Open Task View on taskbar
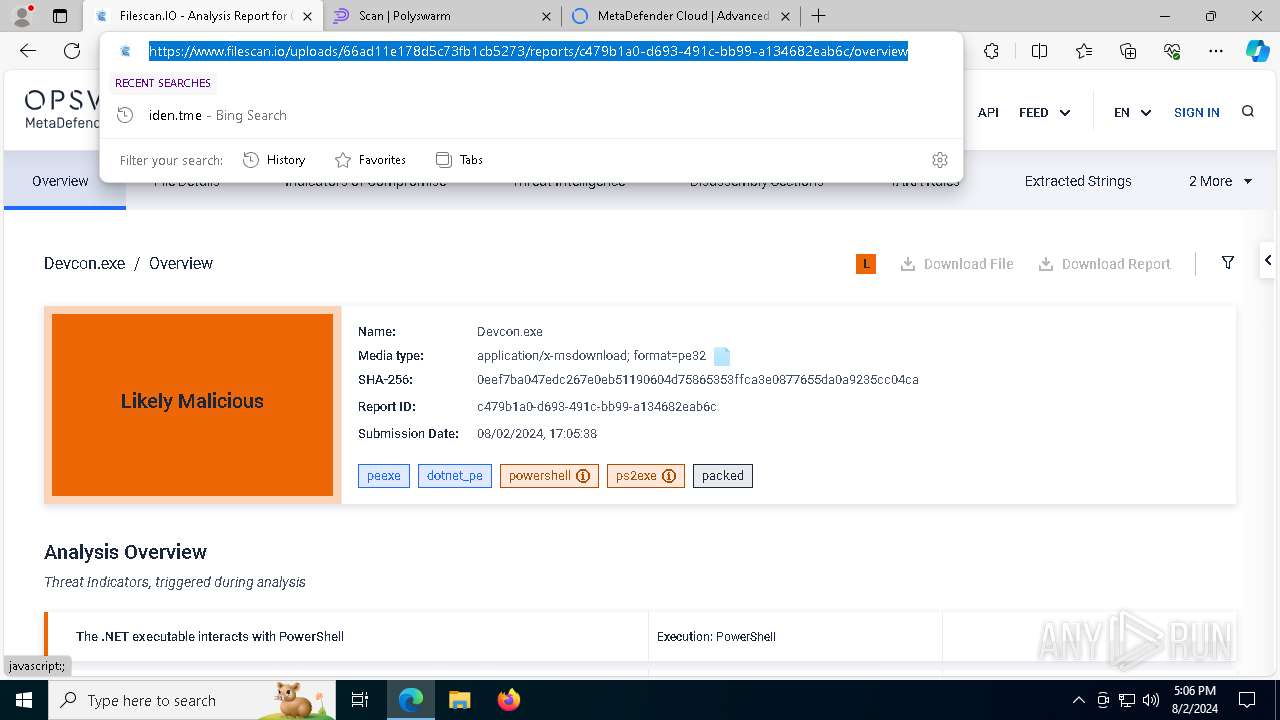Screen dimensions: 1280x720 (360, 700)
